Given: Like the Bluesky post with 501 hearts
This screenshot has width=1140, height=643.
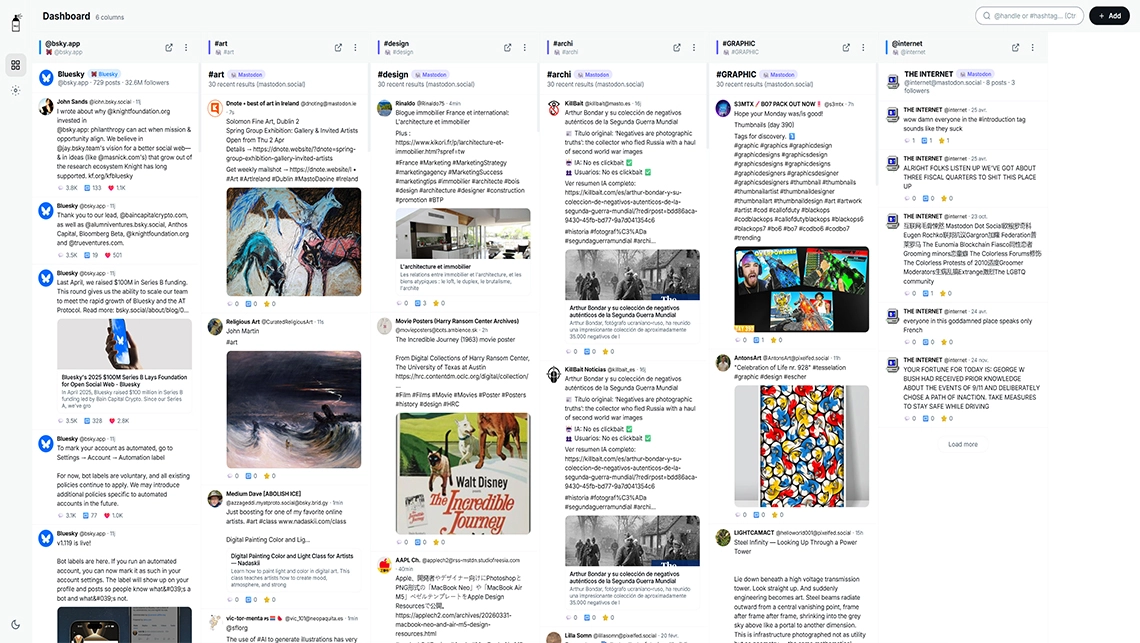Looking at the screenshot, I should click(x=113, y=255).
